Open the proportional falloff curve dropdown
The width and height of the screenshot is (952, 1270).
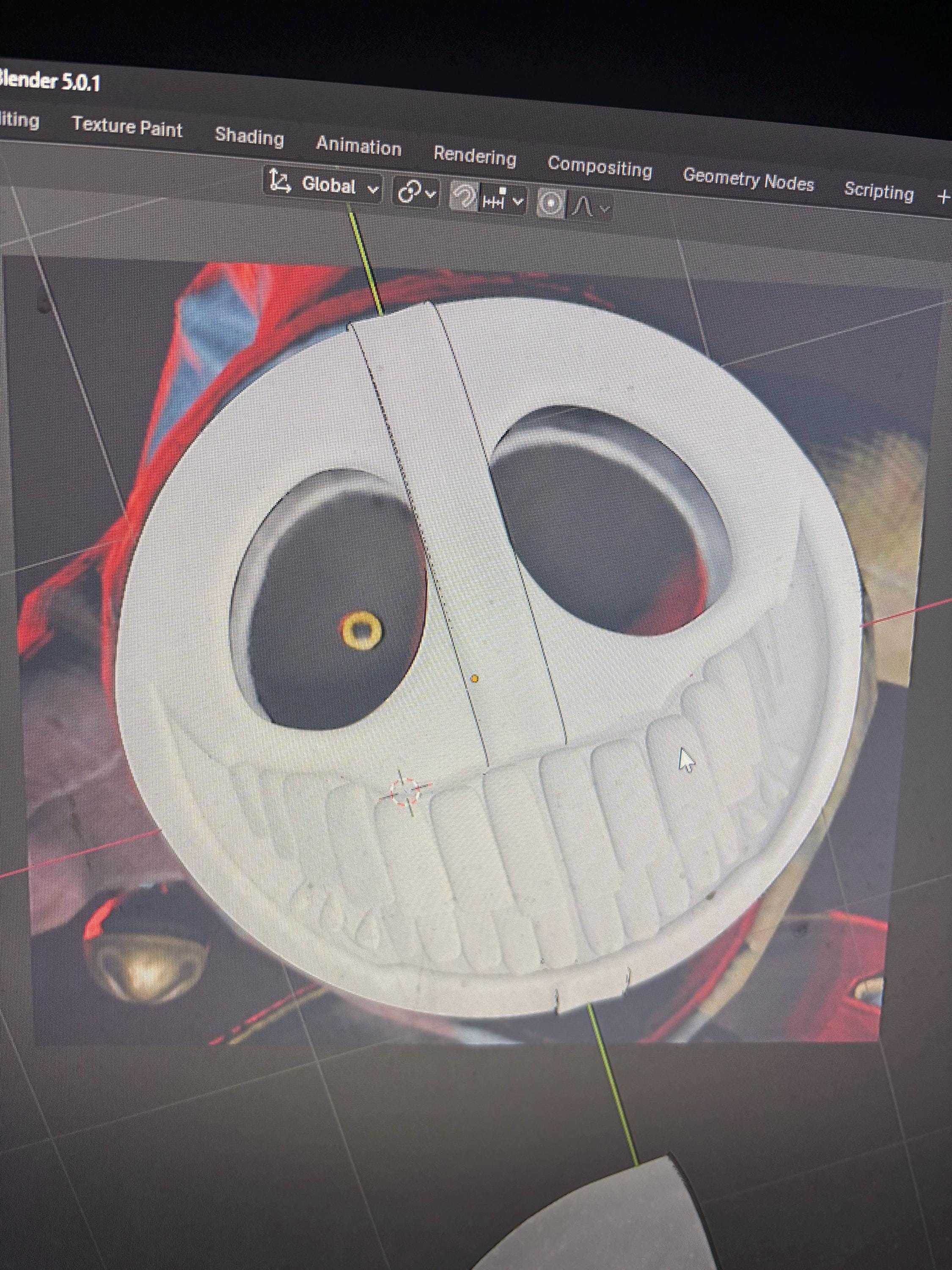point(590,207)
